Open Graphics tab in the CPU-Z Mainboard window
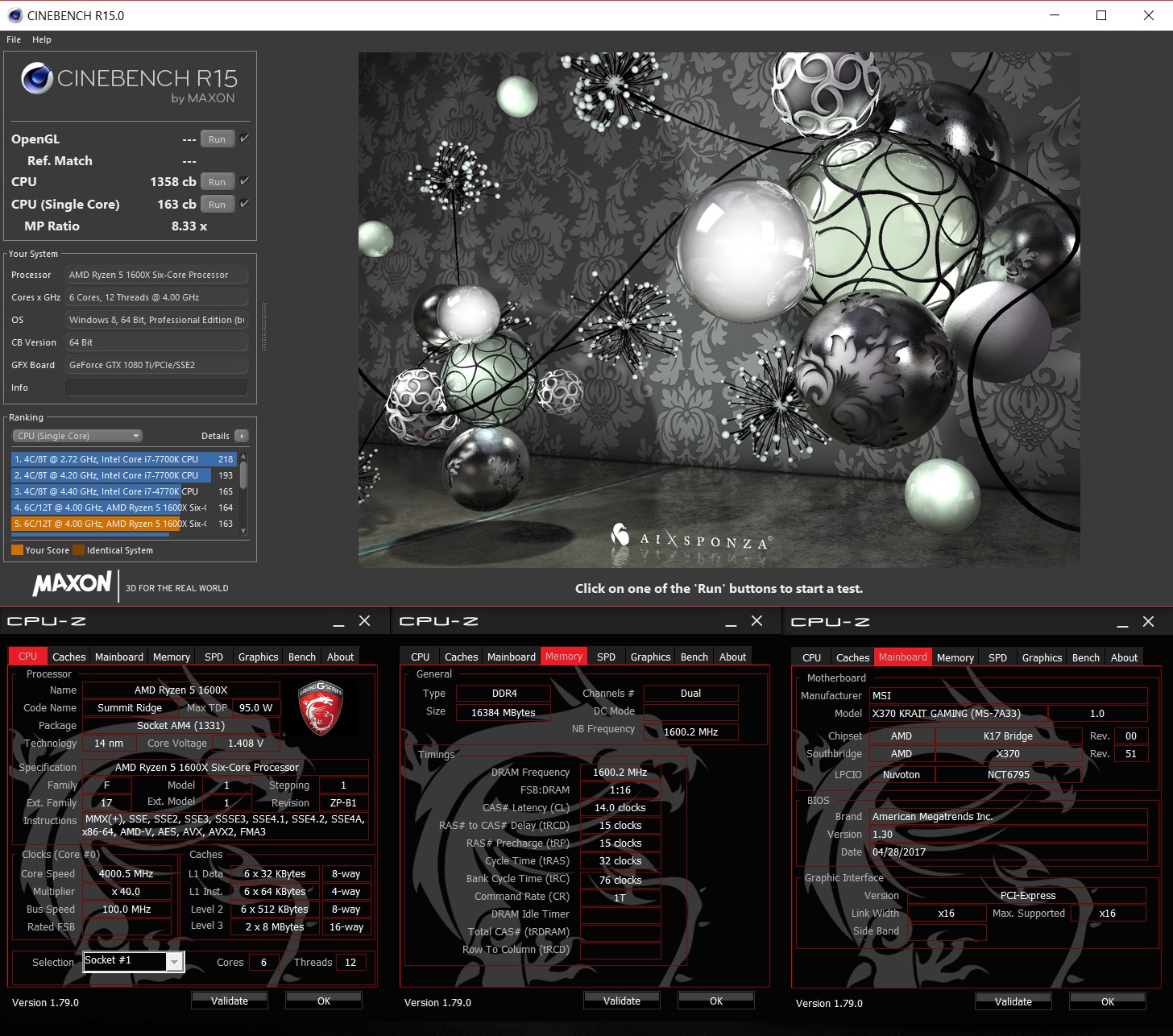Screen dimensions: 1173x1036 tap(1042, 657)
